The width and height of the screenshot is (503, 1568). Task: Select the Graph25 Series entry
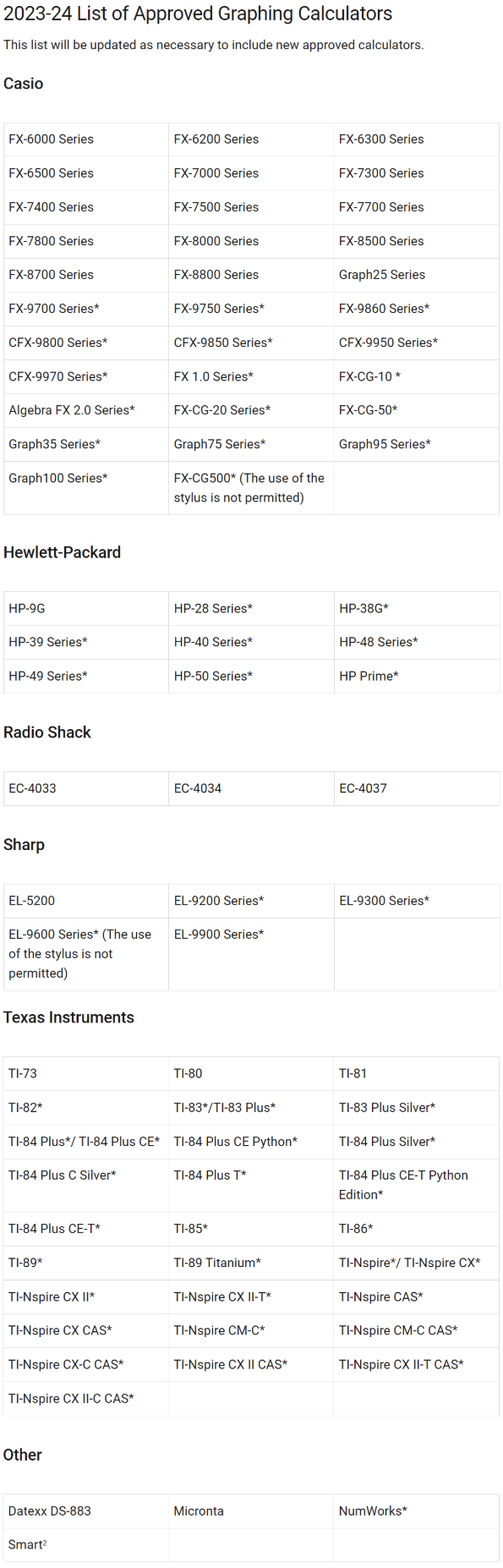(416, 275)
